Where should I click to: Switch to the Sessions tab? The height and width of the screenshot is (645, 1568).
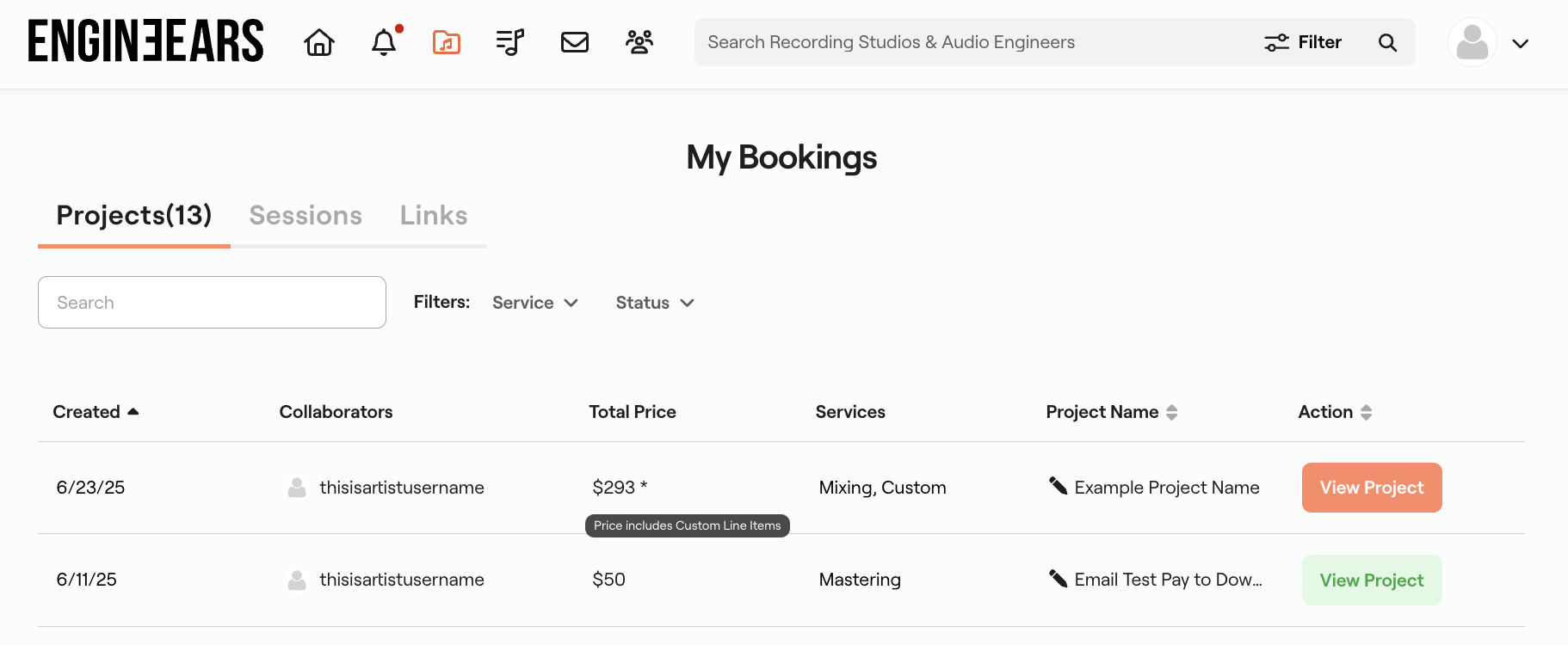point(306,215)
